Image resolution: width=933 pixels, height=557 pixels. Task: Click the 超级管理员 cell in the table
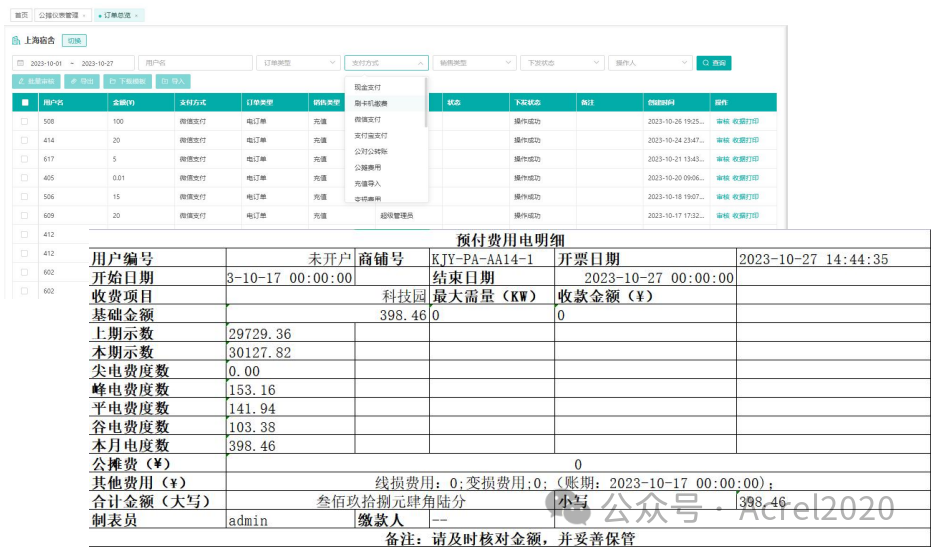(x=397, y=215)
